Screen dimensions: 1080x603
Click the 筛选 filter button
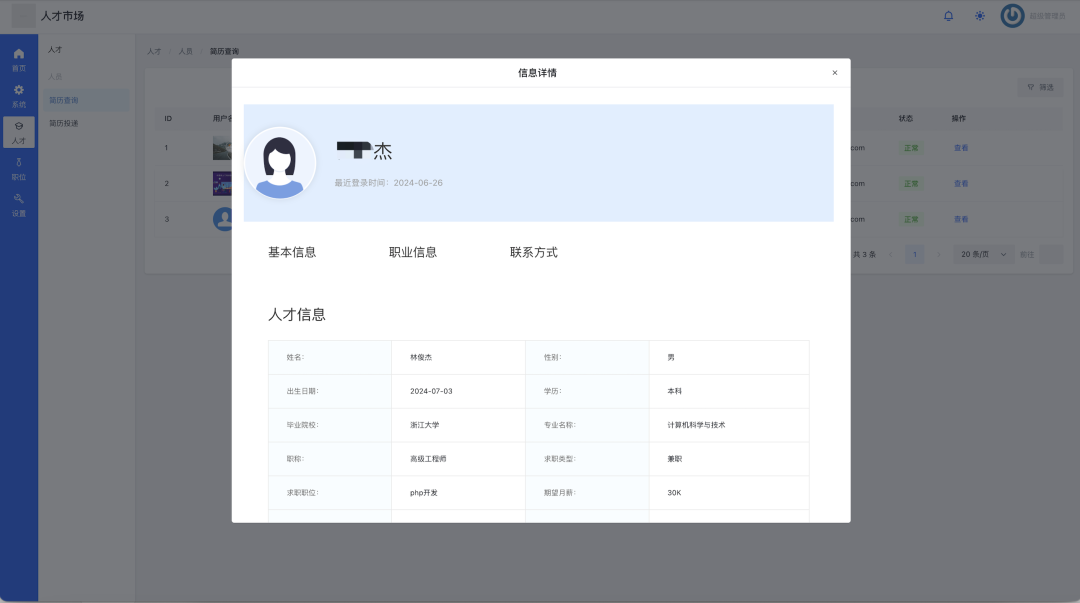(1040, 88)
